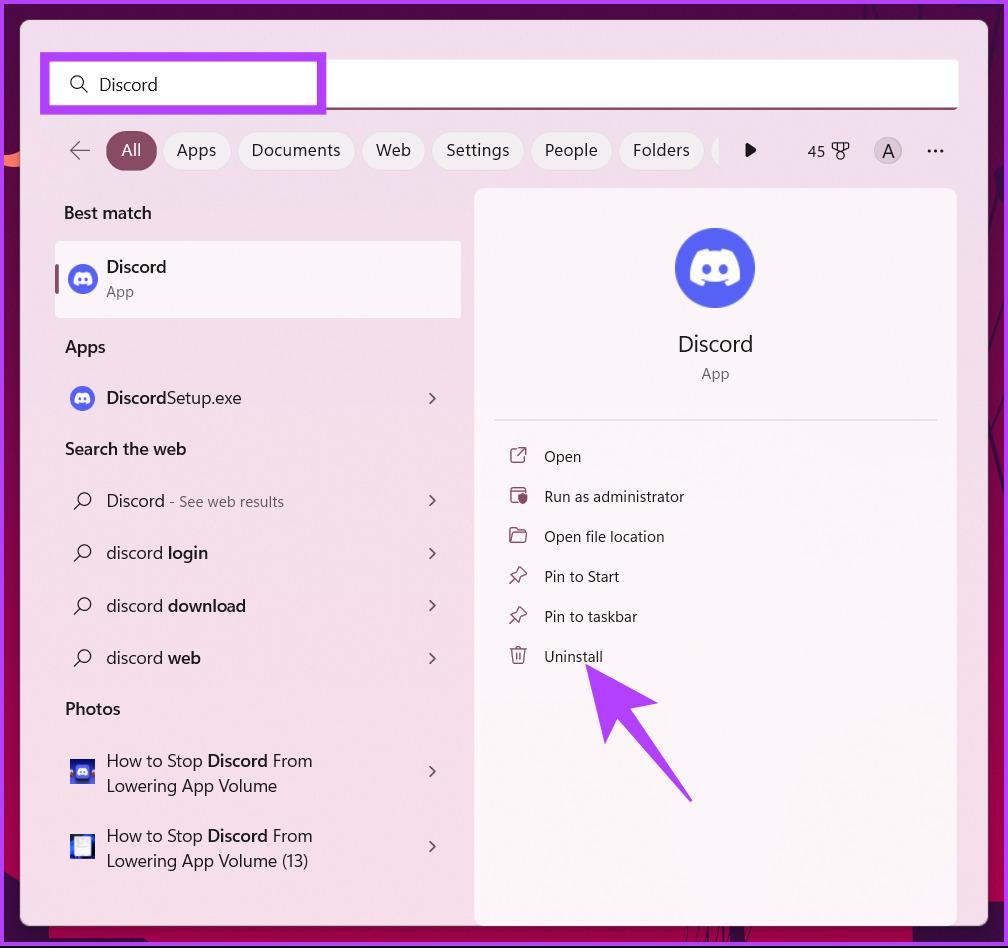Open the account avatar labeled A

point(888,151)
